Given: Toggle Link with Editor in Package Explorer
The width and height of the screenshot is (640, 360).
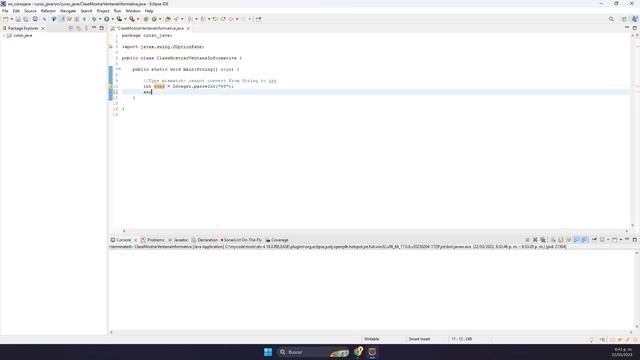Looking at the screenshot, I should click(x=78, y=28).
